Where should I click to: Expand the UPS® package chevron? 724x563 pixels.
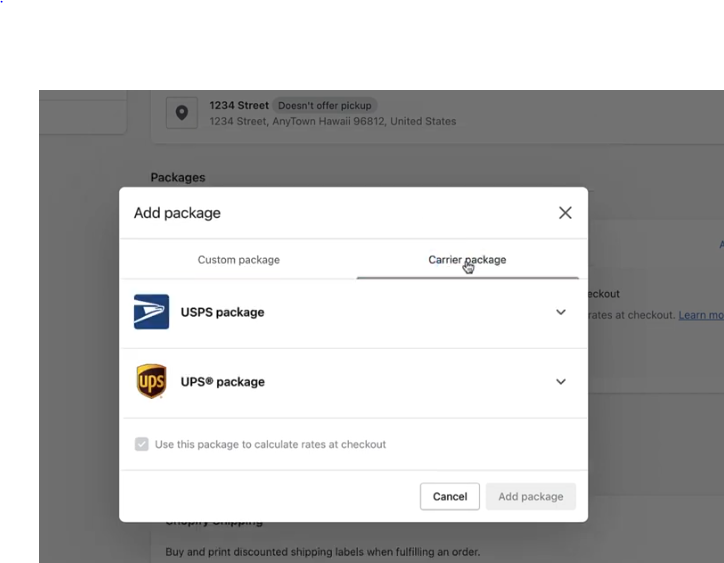tap(561, 382)
